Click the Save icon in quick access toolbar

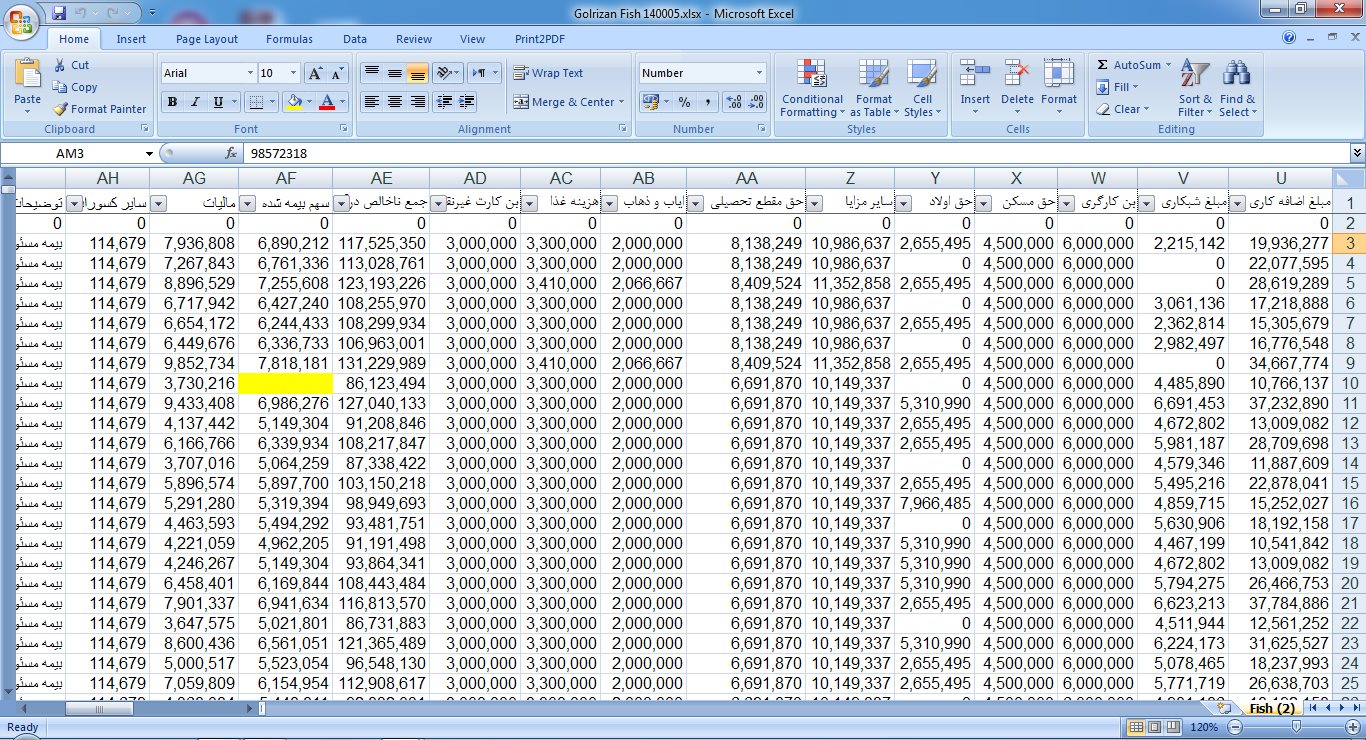59,14
